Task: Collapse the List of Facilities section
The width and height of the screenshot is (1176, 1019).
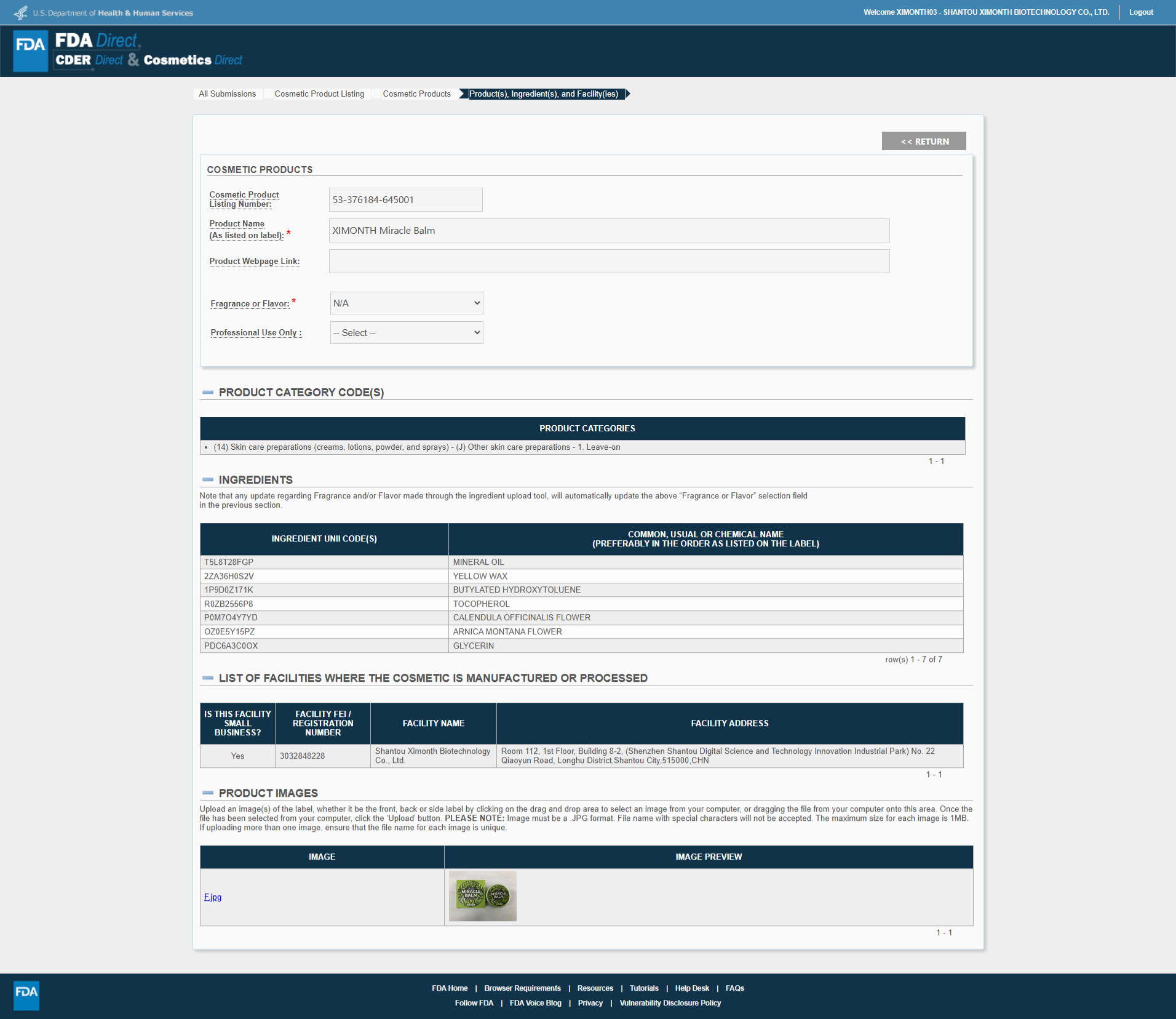Action: pos(208,678)
